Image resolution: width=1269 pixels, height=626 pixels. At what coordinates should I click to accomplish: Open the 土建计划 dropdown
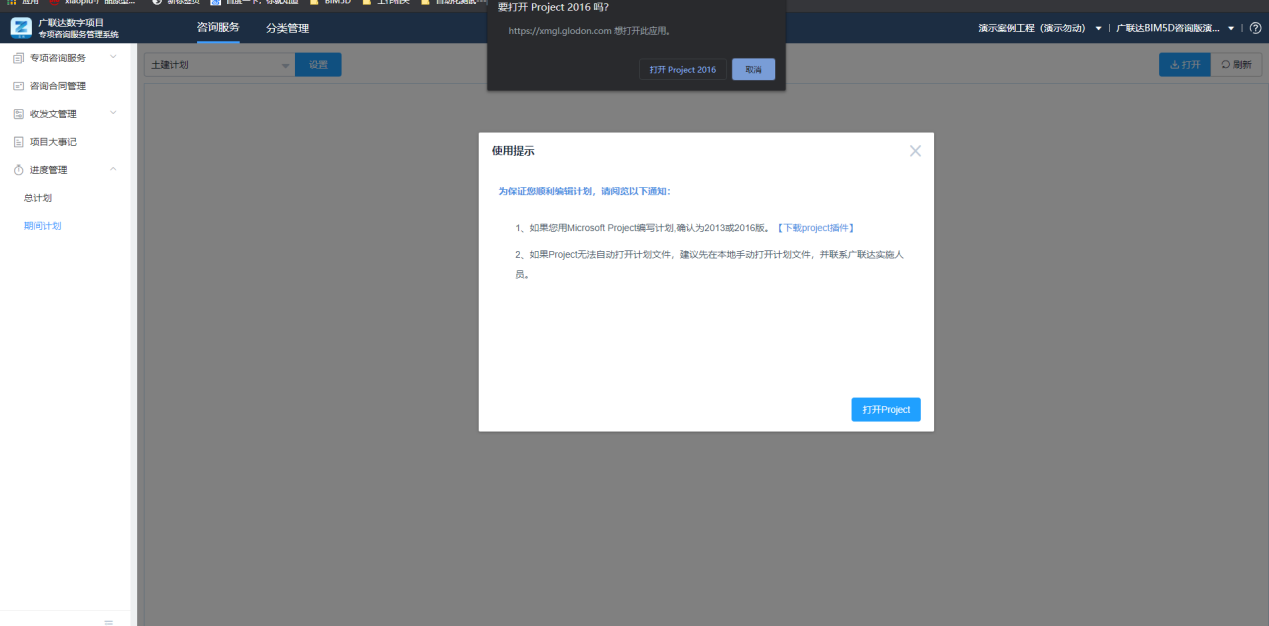pos(219,65)
